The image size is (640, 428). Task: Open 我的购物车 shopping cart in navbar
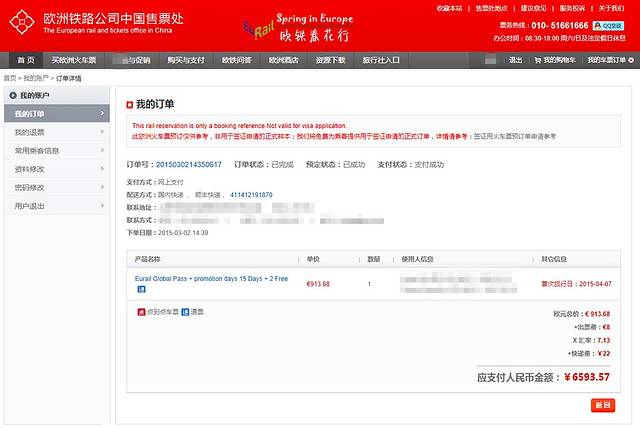coord(555,60)
